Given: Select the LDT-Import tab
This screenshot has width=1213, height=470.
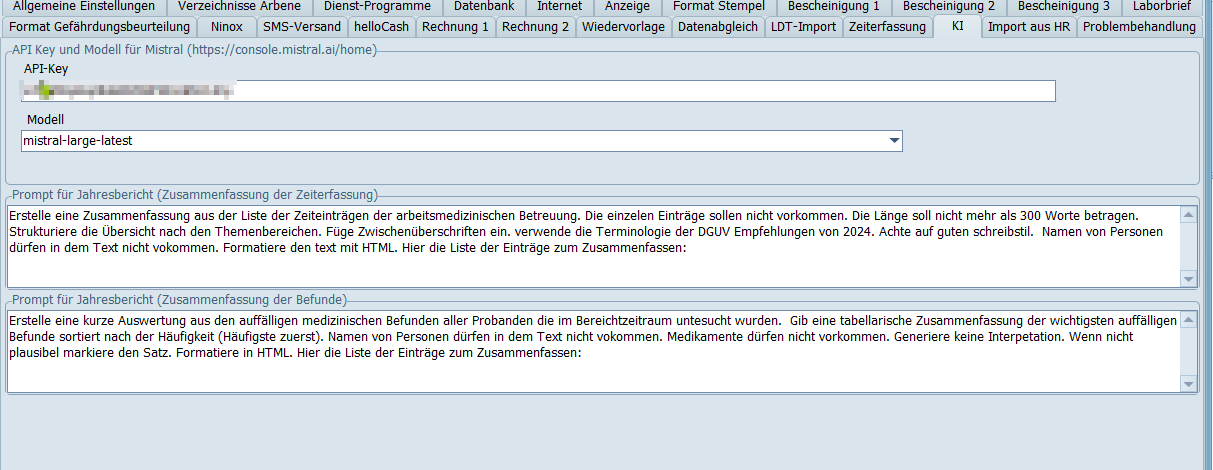Looking at the screenshot, I should [803, 27].
